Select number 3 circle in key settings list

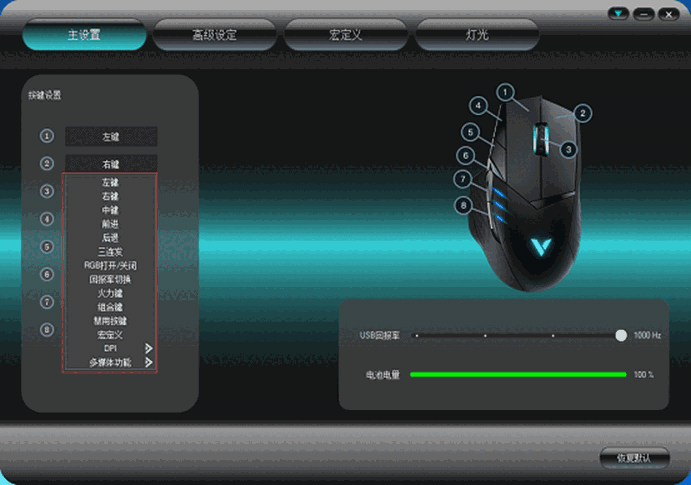47,191
